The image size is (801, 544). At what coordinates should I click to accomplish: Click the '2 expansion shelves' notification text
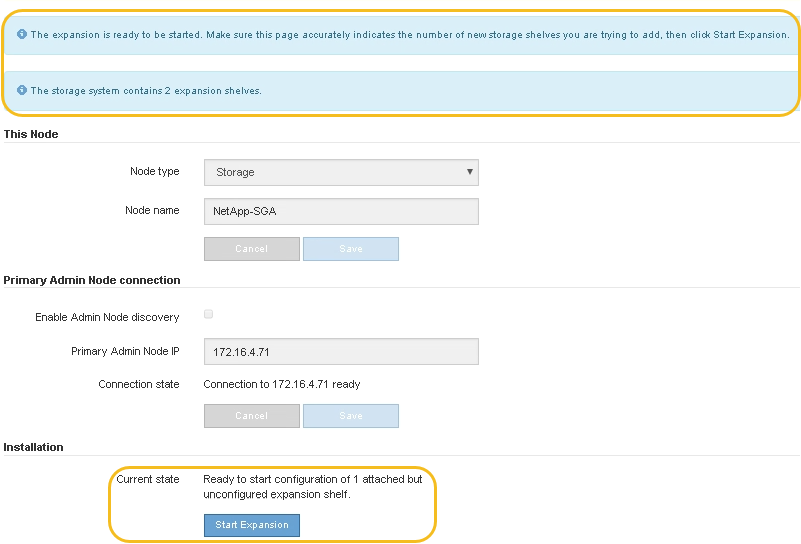pyautogui.click(x=146, y=90)
